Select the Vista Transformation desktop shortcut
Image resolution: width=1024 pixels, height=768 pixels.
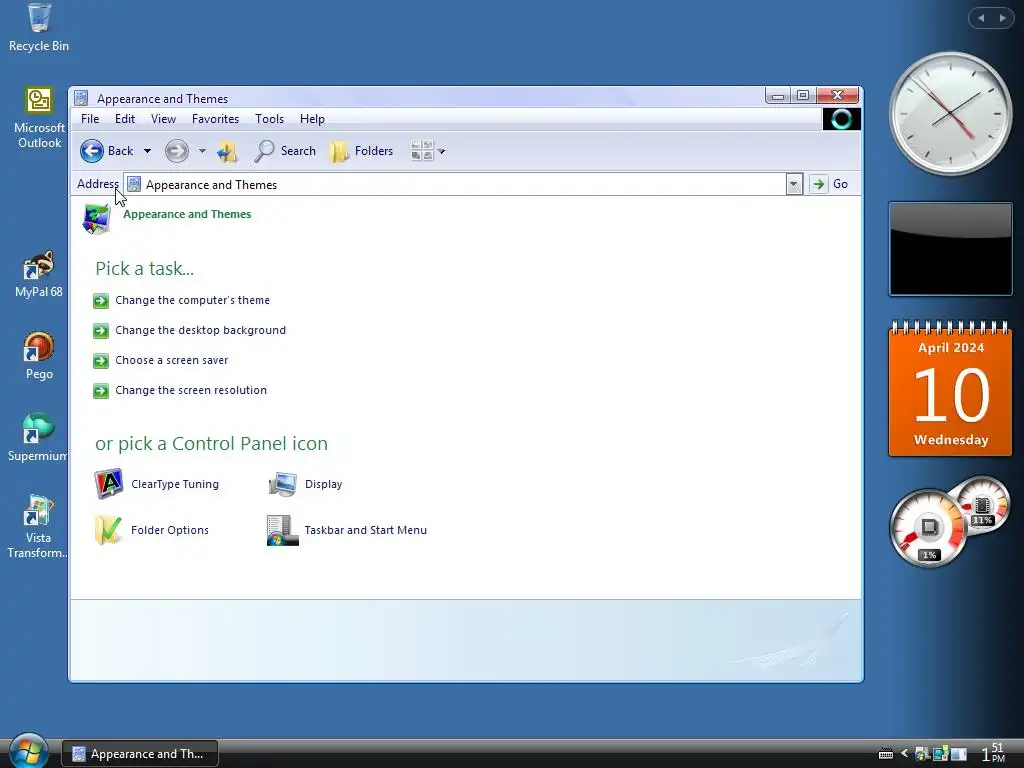click(x=37, y=526)
